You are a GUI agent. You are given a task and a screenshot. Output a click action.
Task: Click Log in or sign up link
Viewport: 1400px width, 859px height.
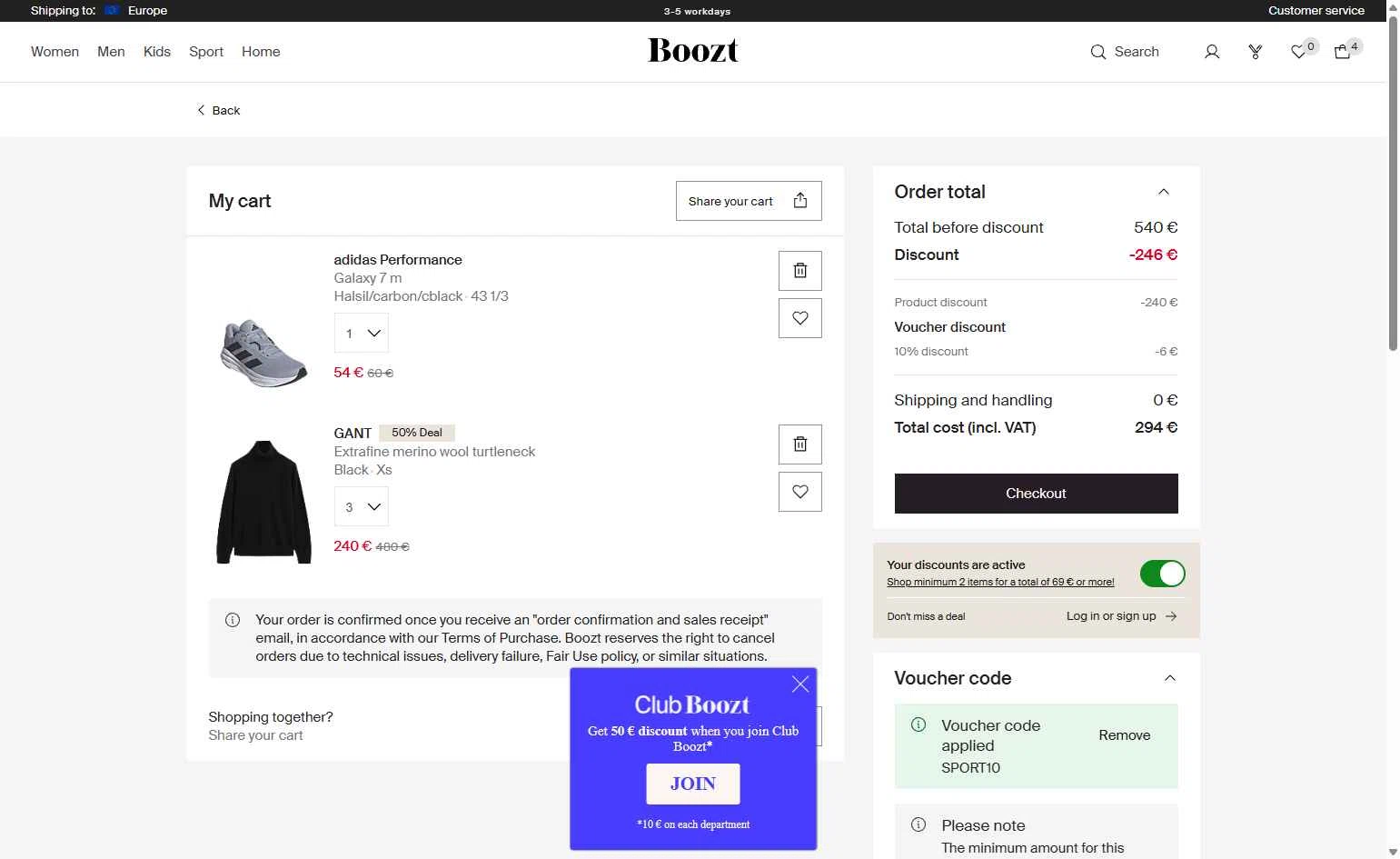click(1122, 616)
